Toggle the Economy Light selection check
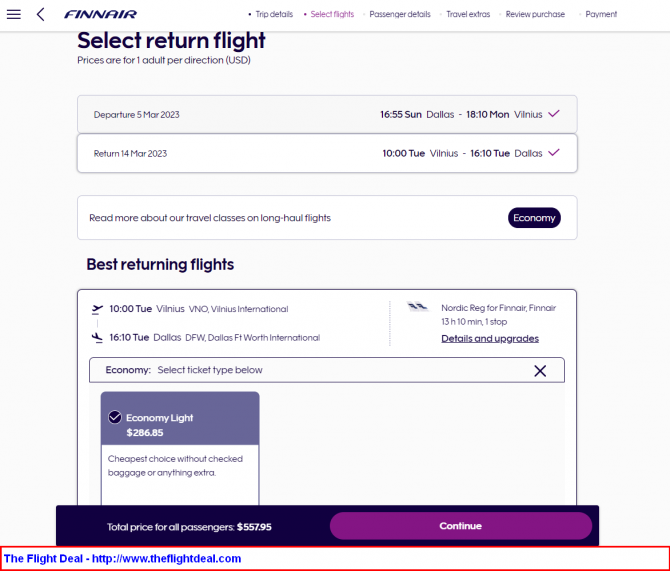Image resolution: width=670 pixels, height=571 pixels. [115, 417]
